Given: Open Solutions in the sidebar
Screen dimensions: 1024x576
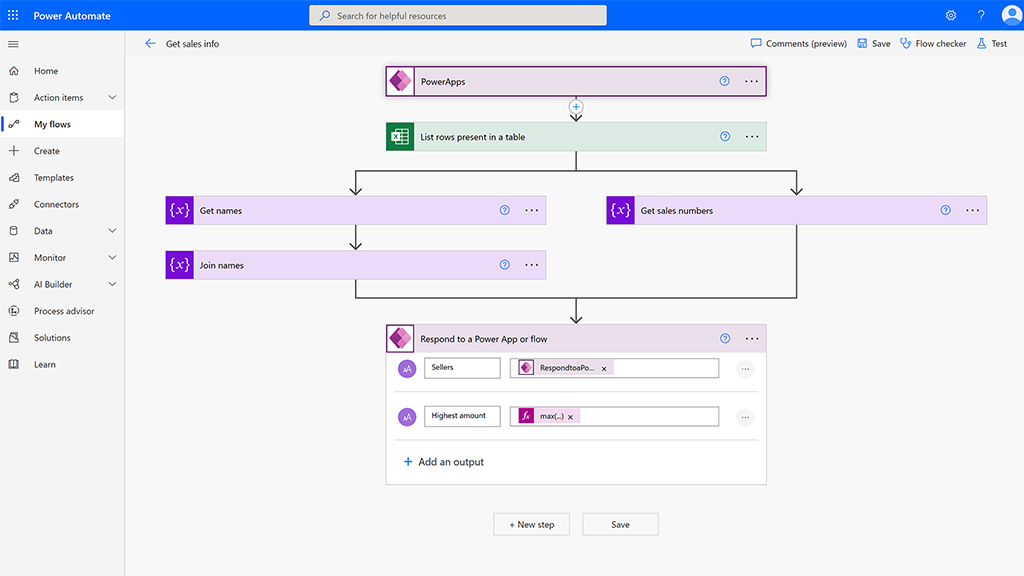Looking at the screenshot, I should [62, 338].
